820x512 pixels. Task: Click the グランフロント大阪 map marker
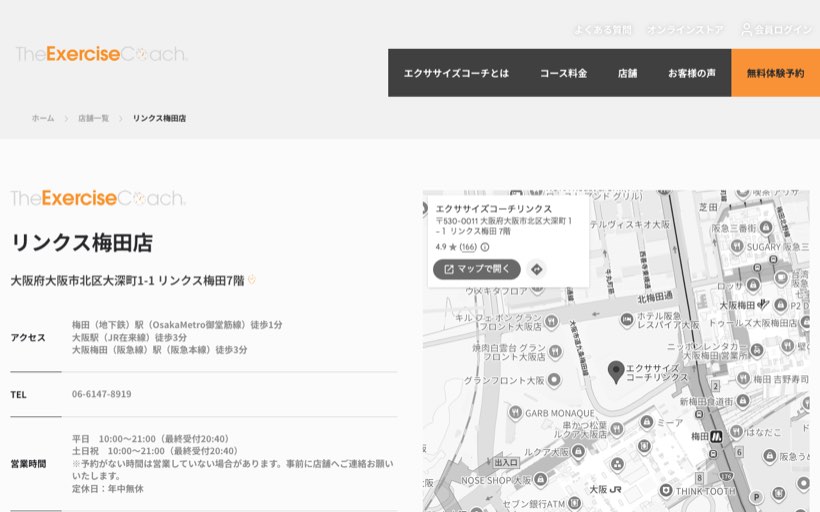(x=554, y=380)
